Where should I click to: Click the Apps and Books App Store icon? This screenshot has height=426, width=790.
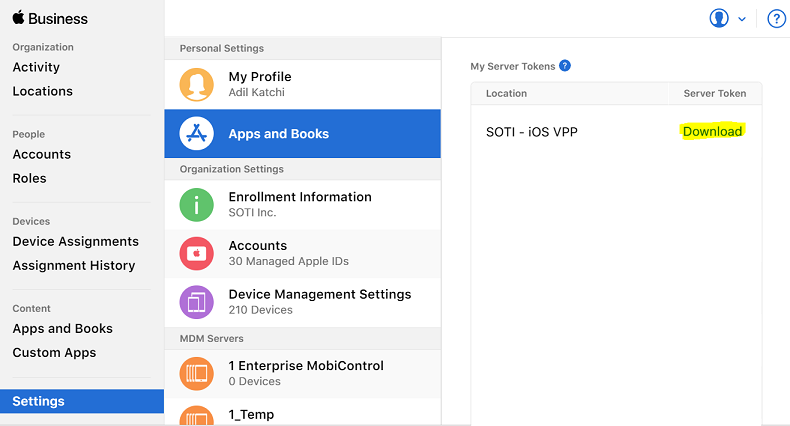[x=196, y=134]
